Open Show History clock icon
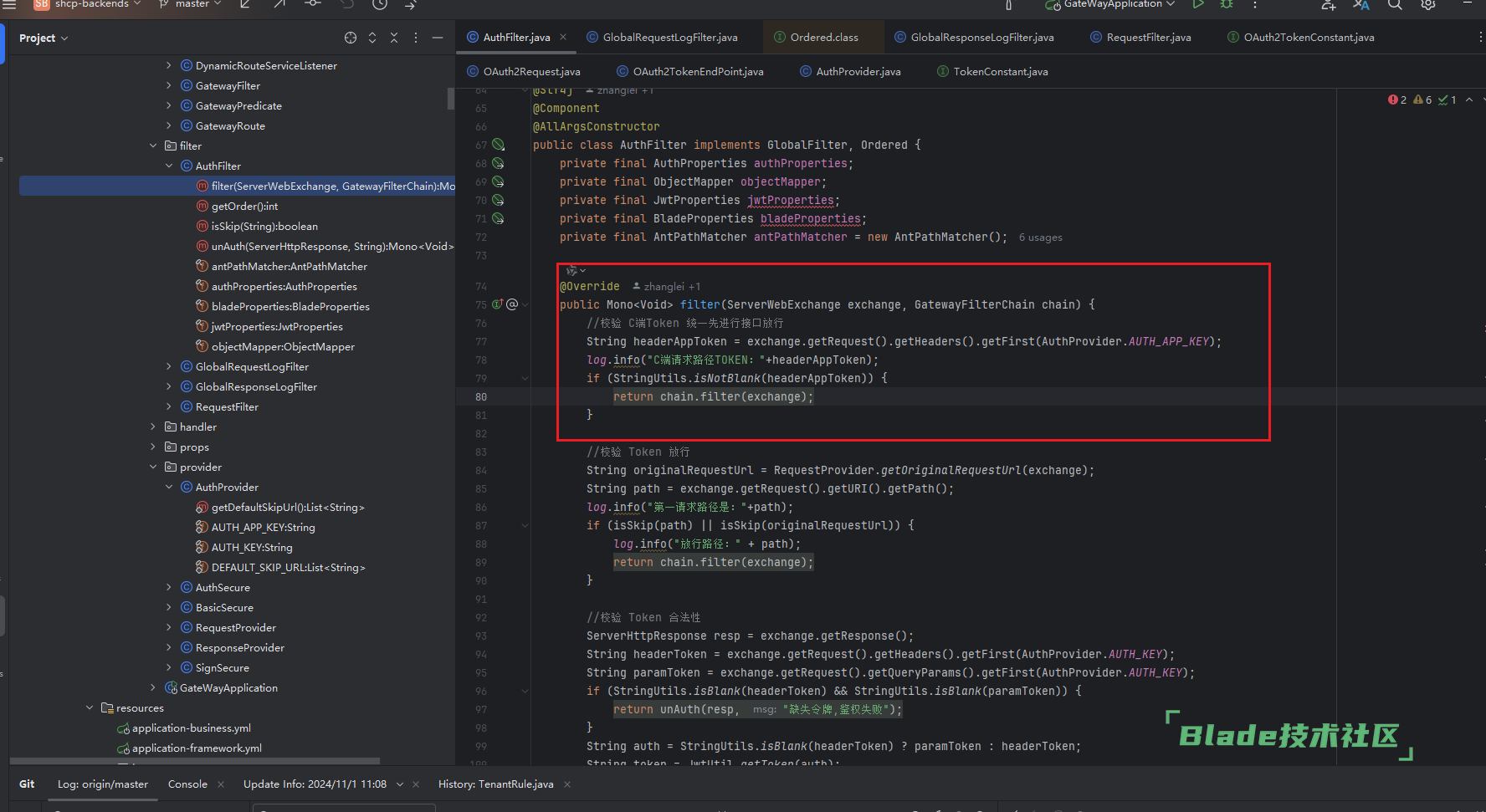The image size is (1486, 812). tap(380, 4)
